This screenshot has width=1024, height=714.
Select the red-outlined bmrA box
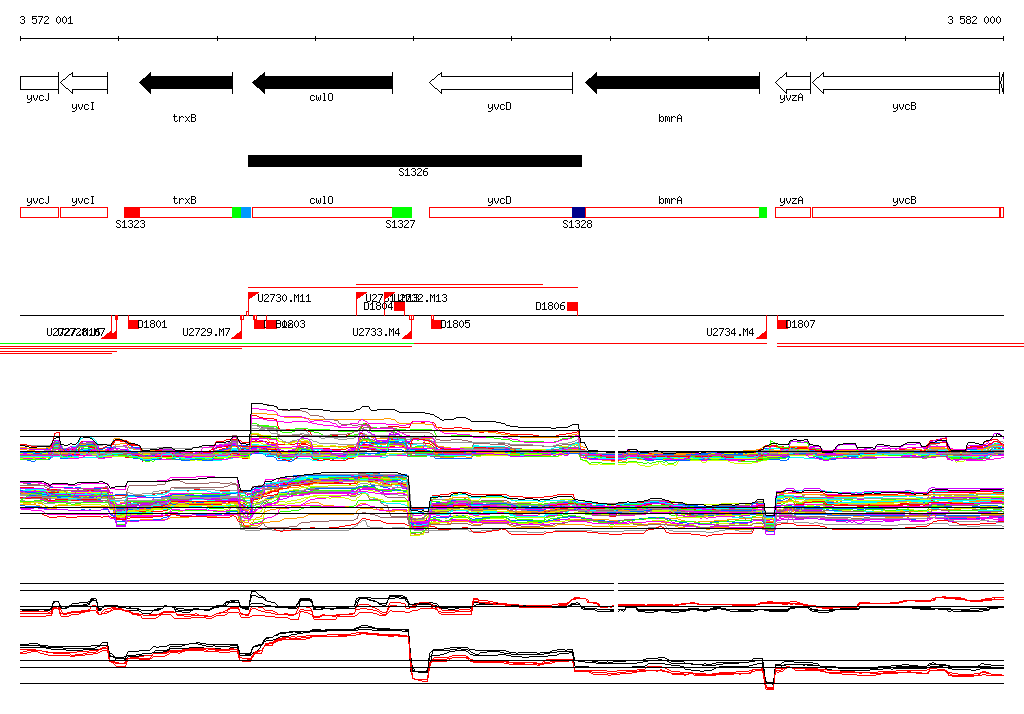click(673, 212)
